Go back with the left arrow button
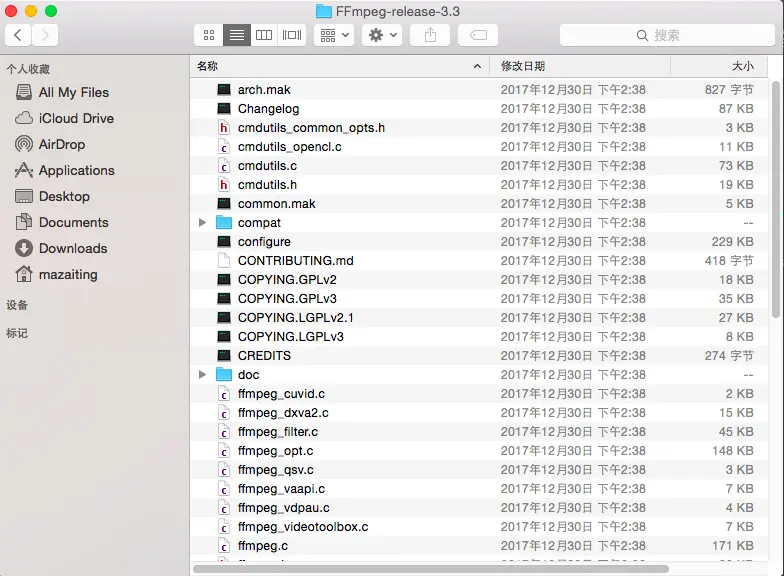This screenshot has width=784, height=576. click(x=18, y=35)
